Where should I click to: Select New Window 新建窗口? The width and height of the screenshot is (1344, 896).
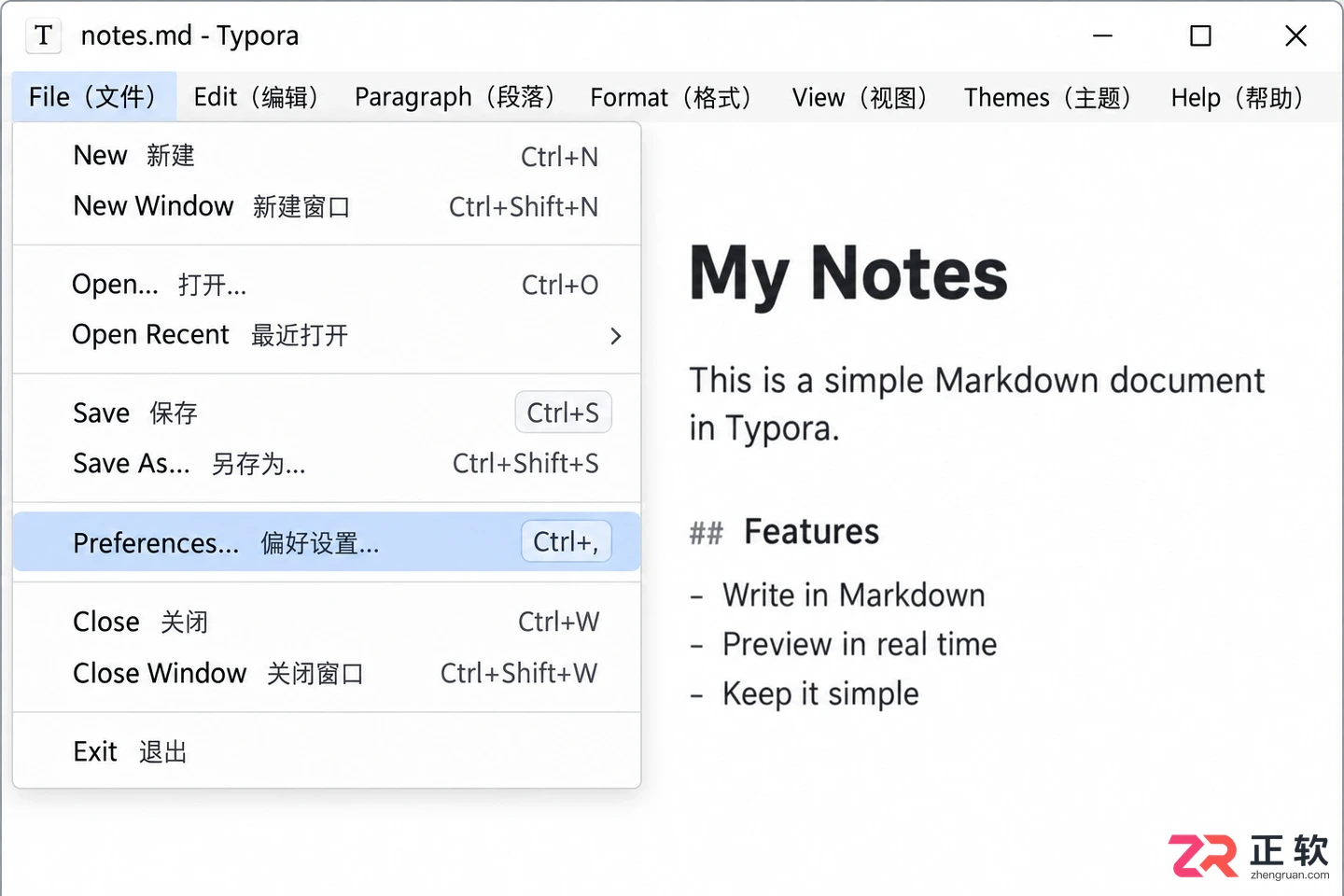tap(327, 206)
